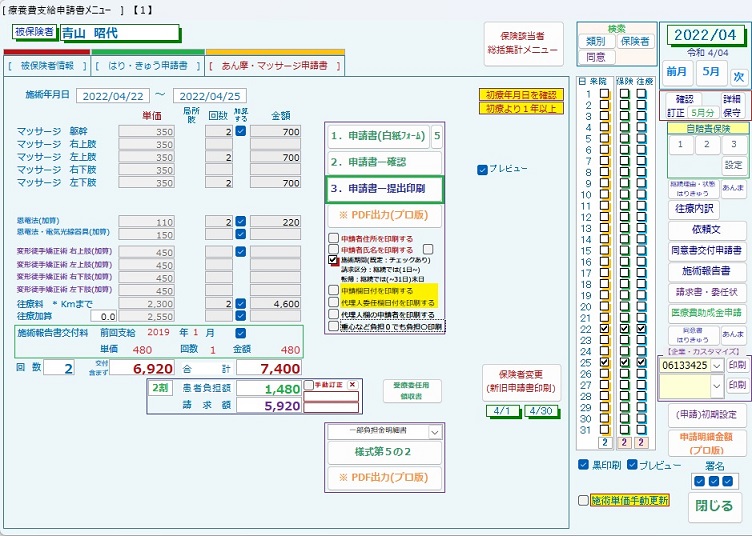The height and width of the screenshot is (536, 752).
Task: Open the 06133425 combo box dropdown
Action: coord(716,365)
